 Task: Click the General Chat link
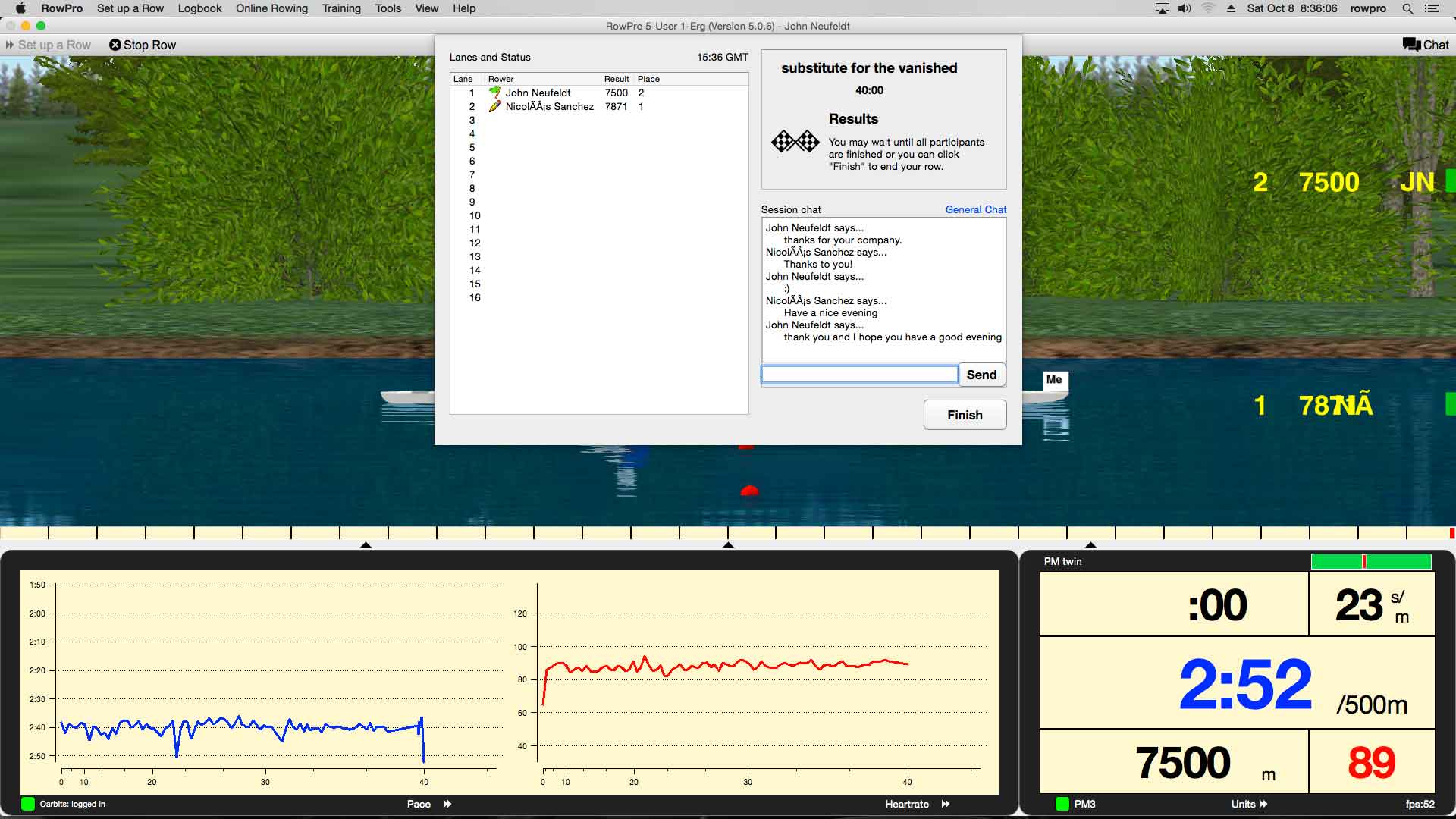tap(975, 209)
